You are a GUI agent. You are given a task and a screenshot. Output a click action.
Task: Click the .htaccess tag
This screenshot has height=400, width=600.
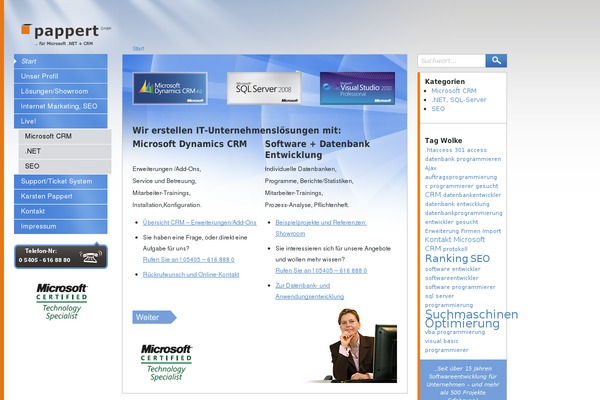(x=439, y=150)
